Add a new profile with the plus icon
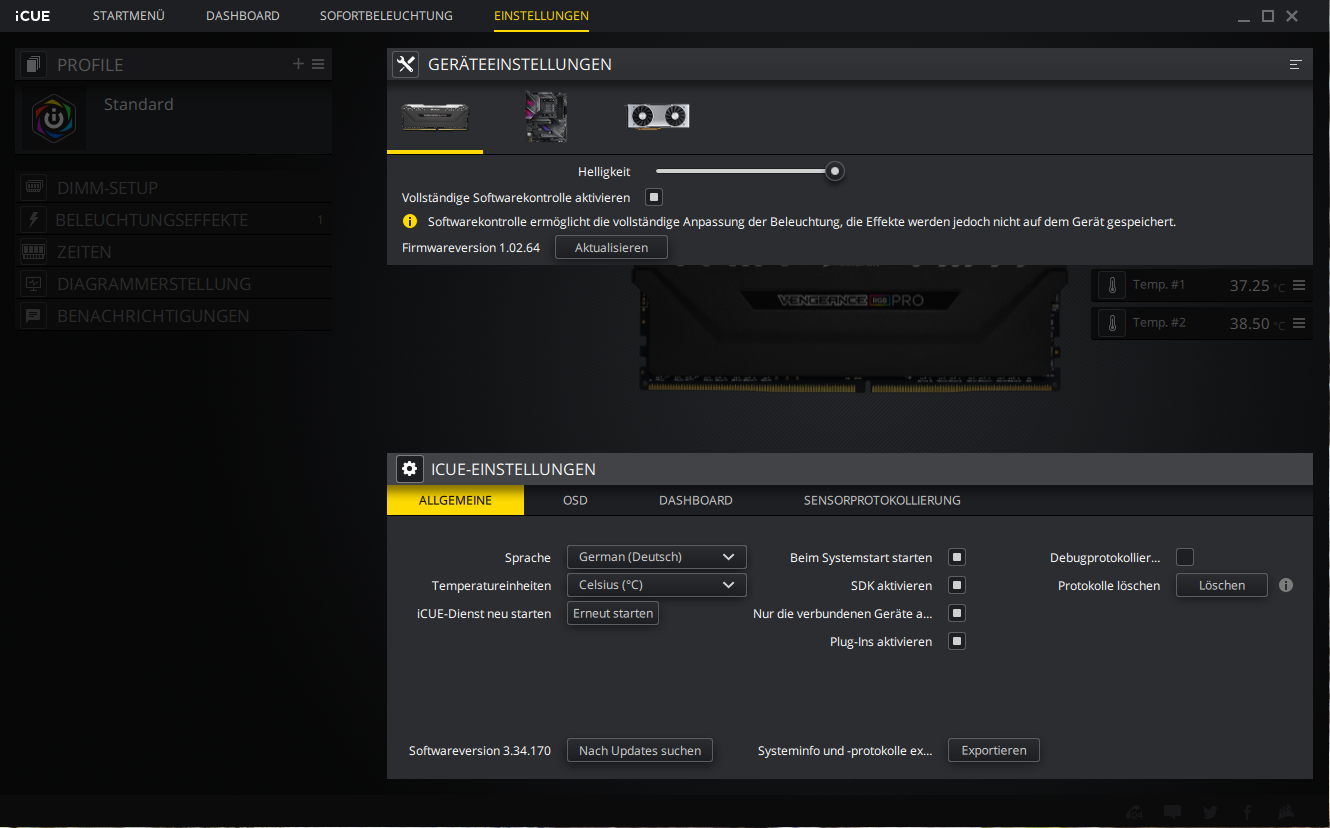Viewport: 1330px width, 828px height. coord(298,64)
